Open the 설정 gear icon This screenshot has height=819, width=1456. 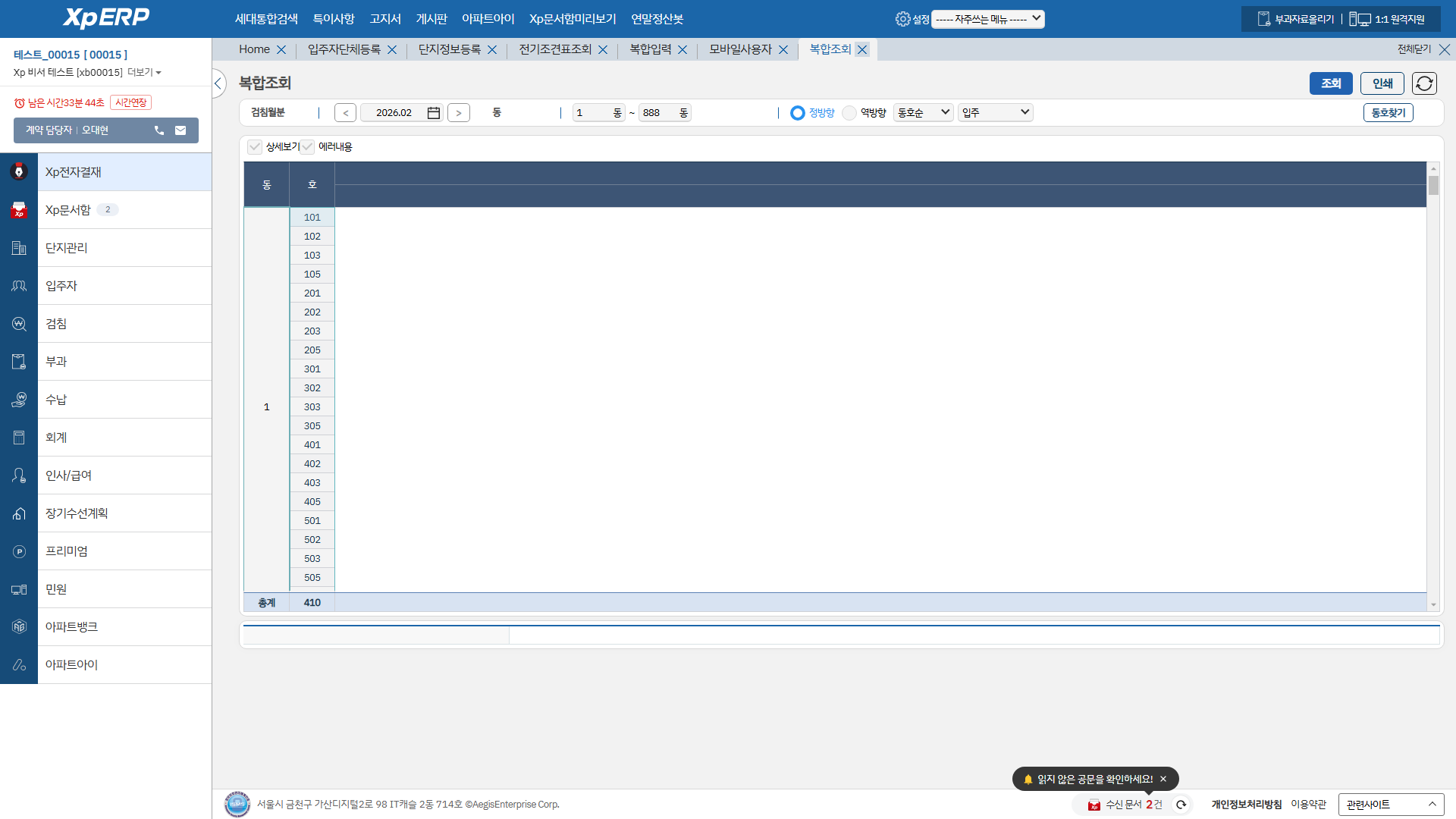coord(902,19)
